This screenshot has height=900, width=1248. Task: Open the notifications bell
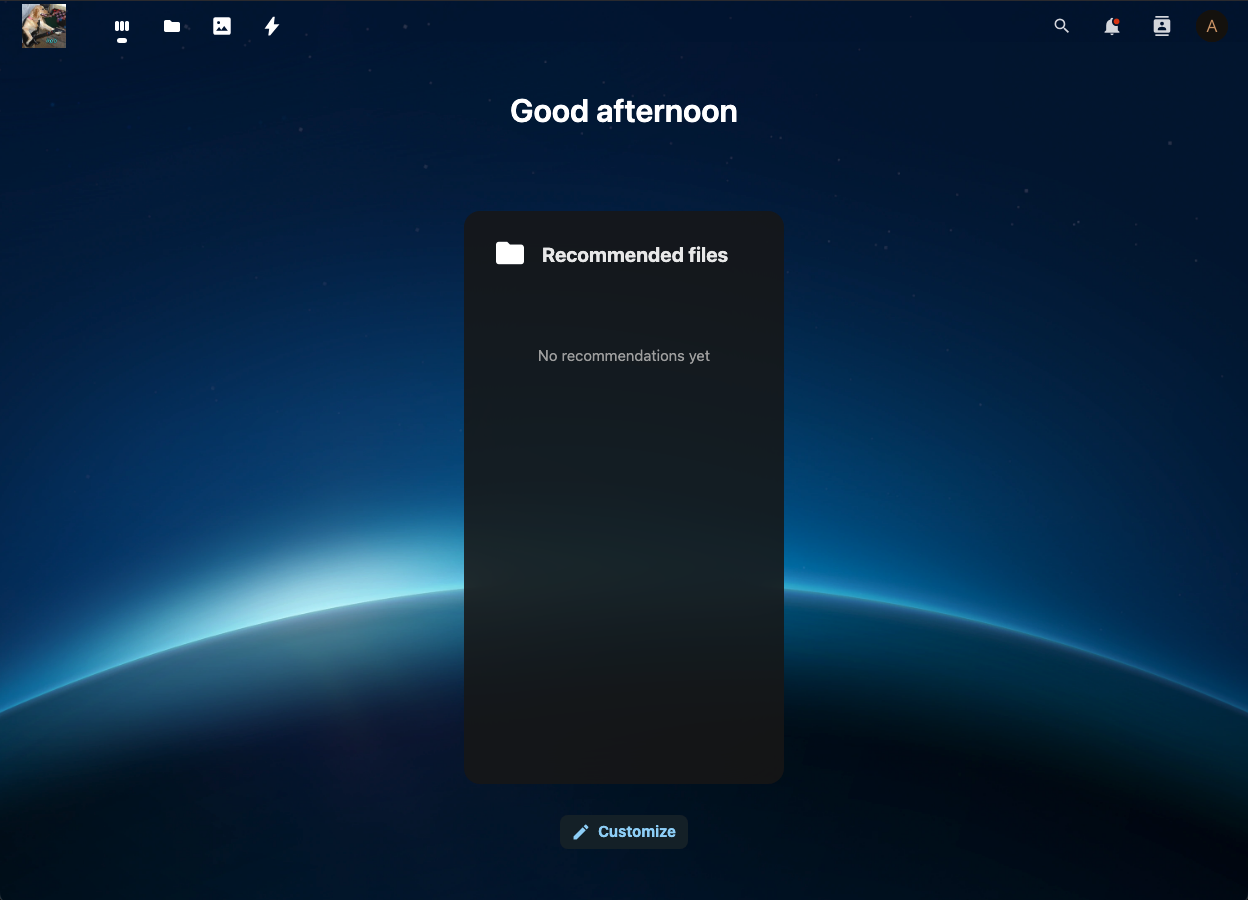click(x=1111, y=27)
